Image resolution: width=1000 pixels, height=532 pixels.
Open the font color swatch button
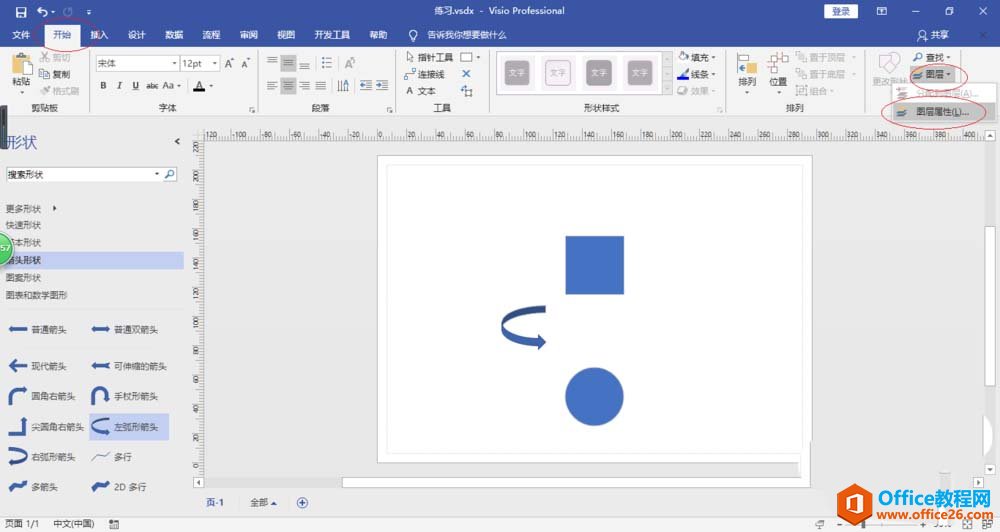(x=200, y=86)
